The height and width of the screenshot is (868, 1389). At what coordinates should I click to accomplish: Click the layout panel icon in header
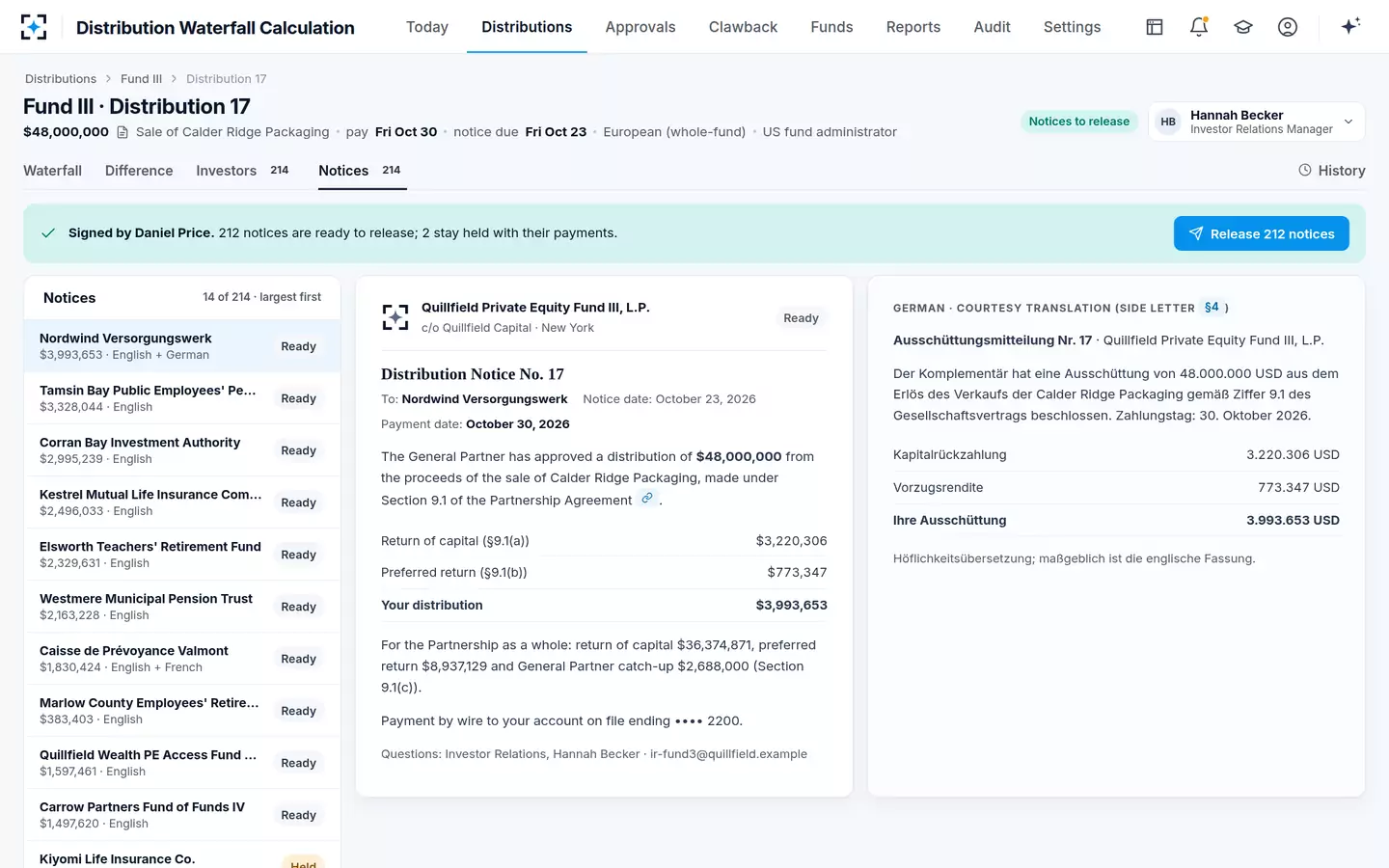coord(1155,27)
